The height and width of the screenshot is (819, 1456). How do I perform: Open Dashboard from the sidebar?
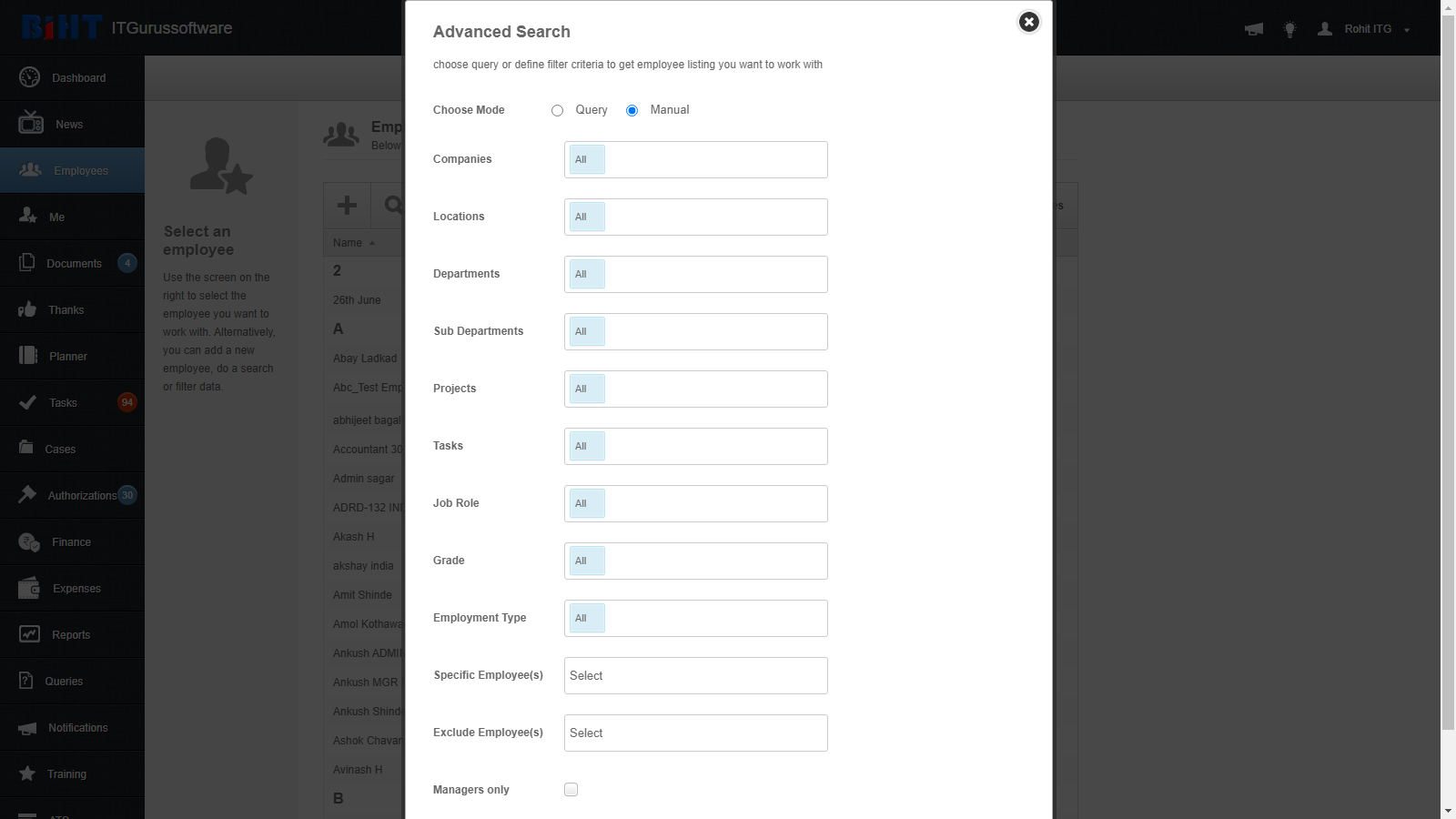tap(72, 78)
